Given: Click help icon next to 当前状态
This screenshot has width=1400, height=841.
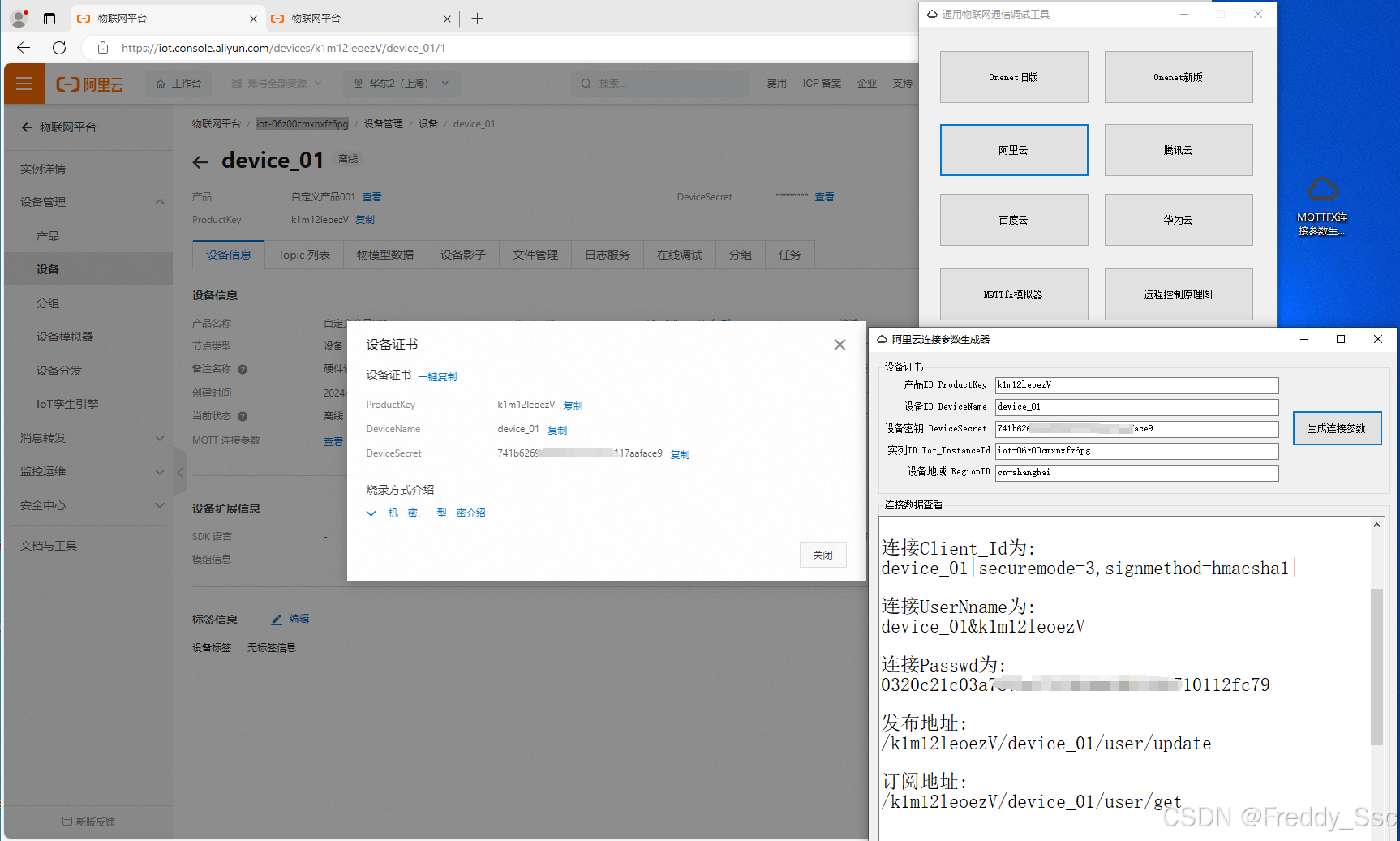Looking at the screenshot, I should click(243, 416).
